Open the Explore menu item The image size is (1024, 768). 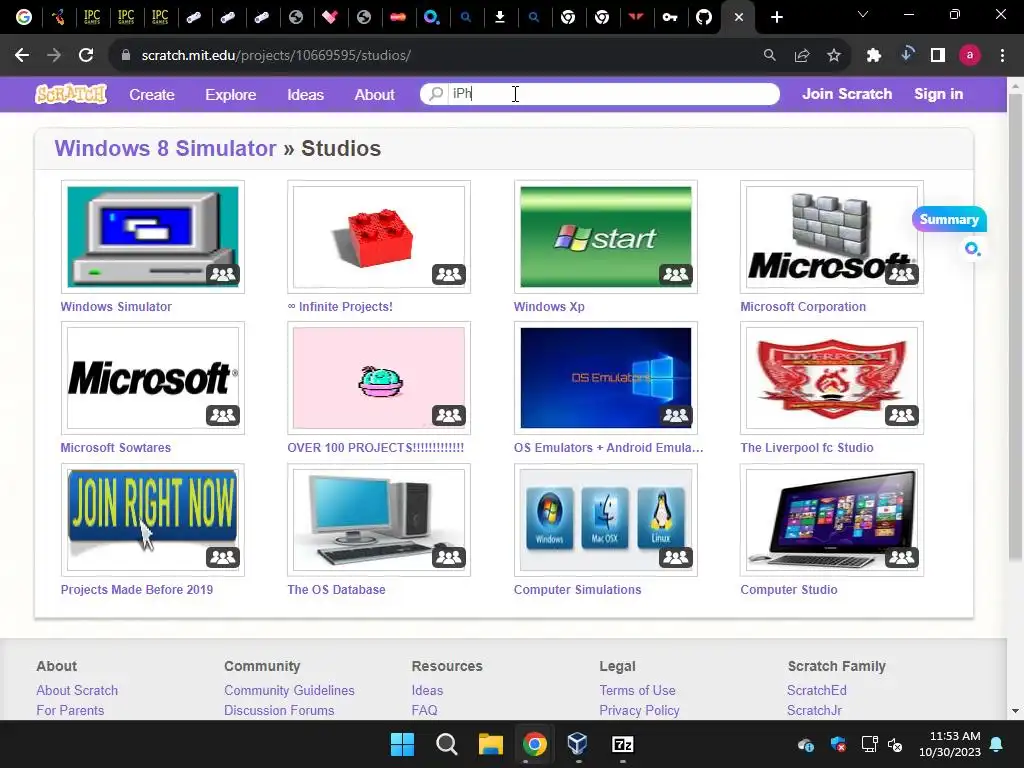[x=231, y=95]
